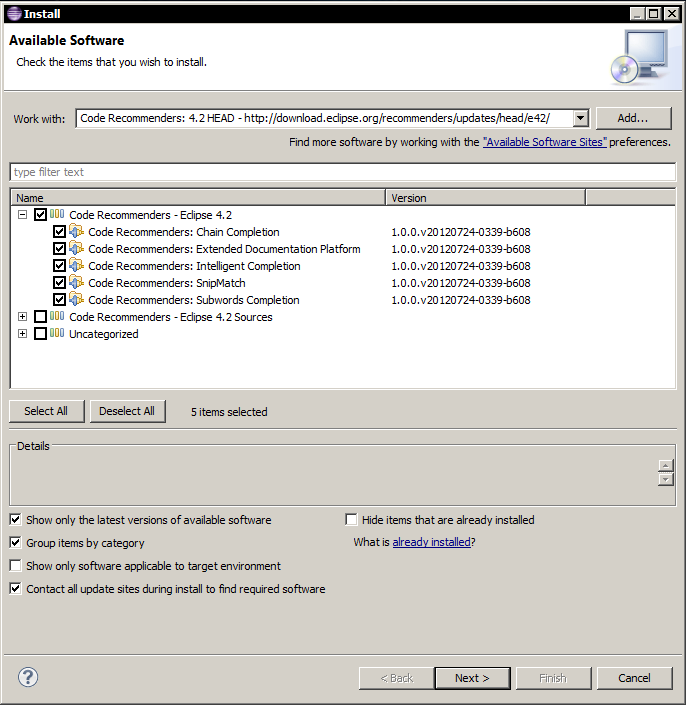Maximize the Install dialog window
The image size is (686, 705).
coord(654,14)
